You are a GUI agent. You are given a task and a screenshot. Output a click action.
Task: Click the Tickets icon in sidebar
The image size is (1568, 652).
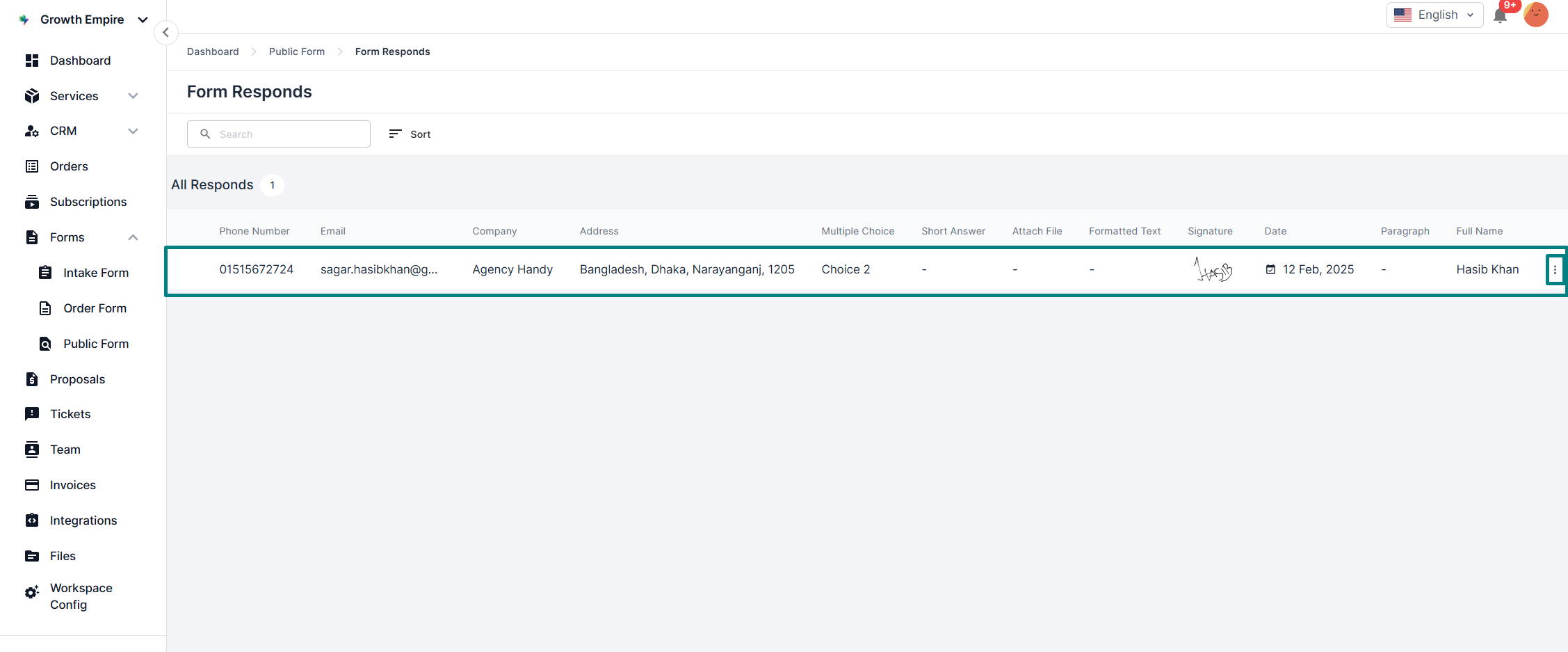pos(32,414)
